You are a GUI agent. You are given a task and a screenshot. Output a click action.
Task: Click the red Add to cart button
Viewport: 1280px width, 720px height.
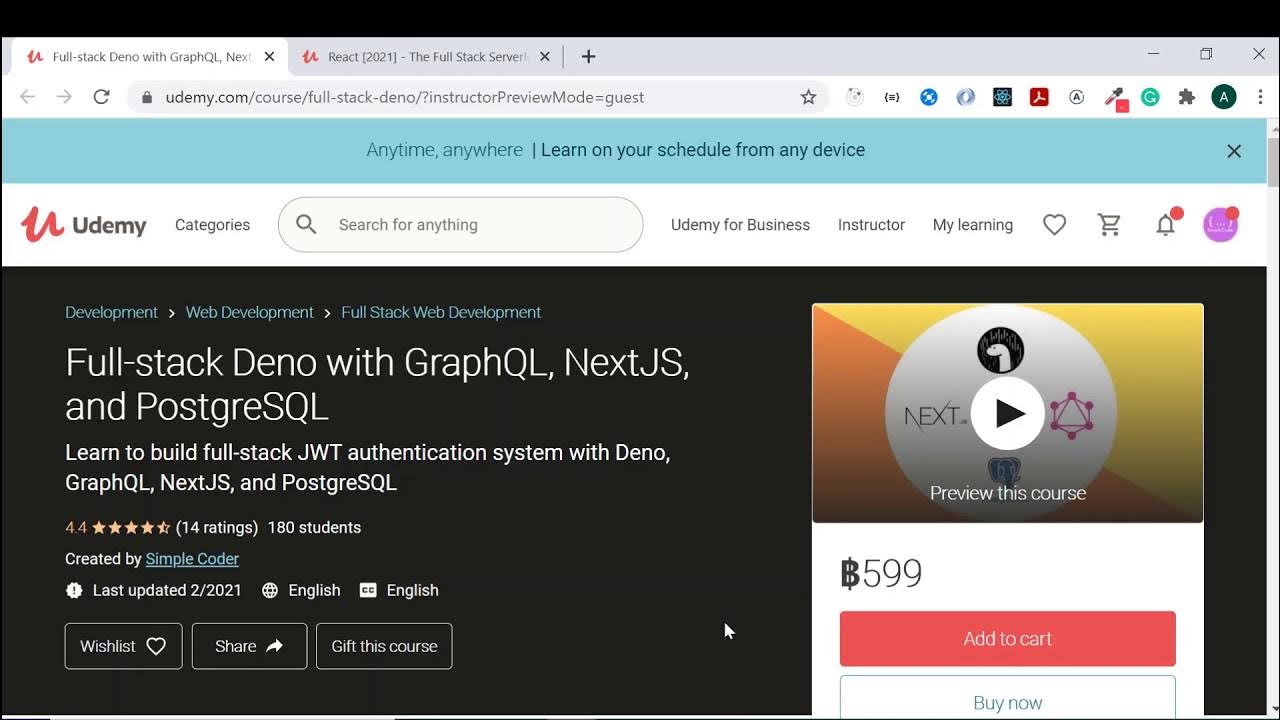point(1008,639)
